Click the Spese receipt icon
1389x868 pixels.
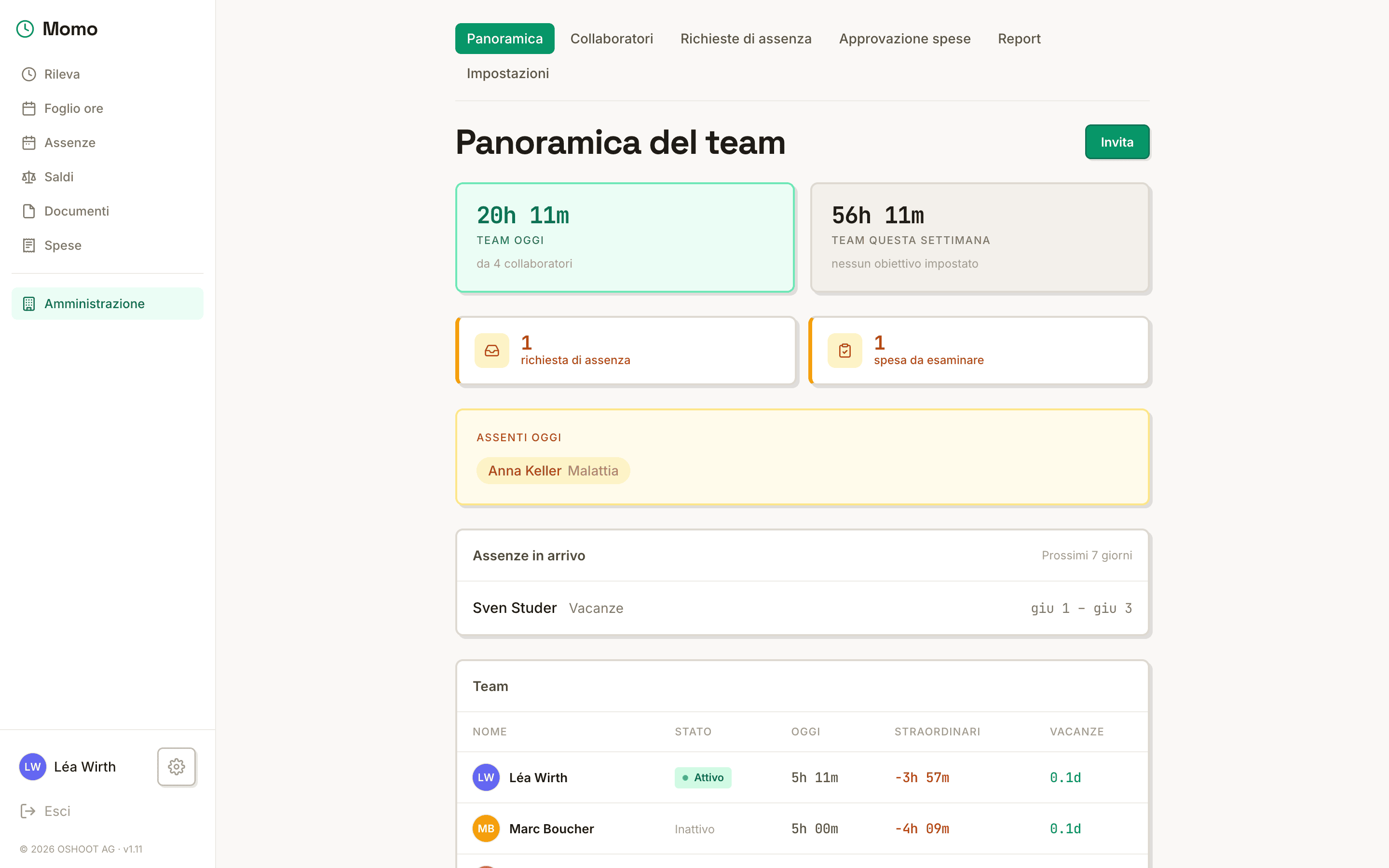click(x=29, y=245)
